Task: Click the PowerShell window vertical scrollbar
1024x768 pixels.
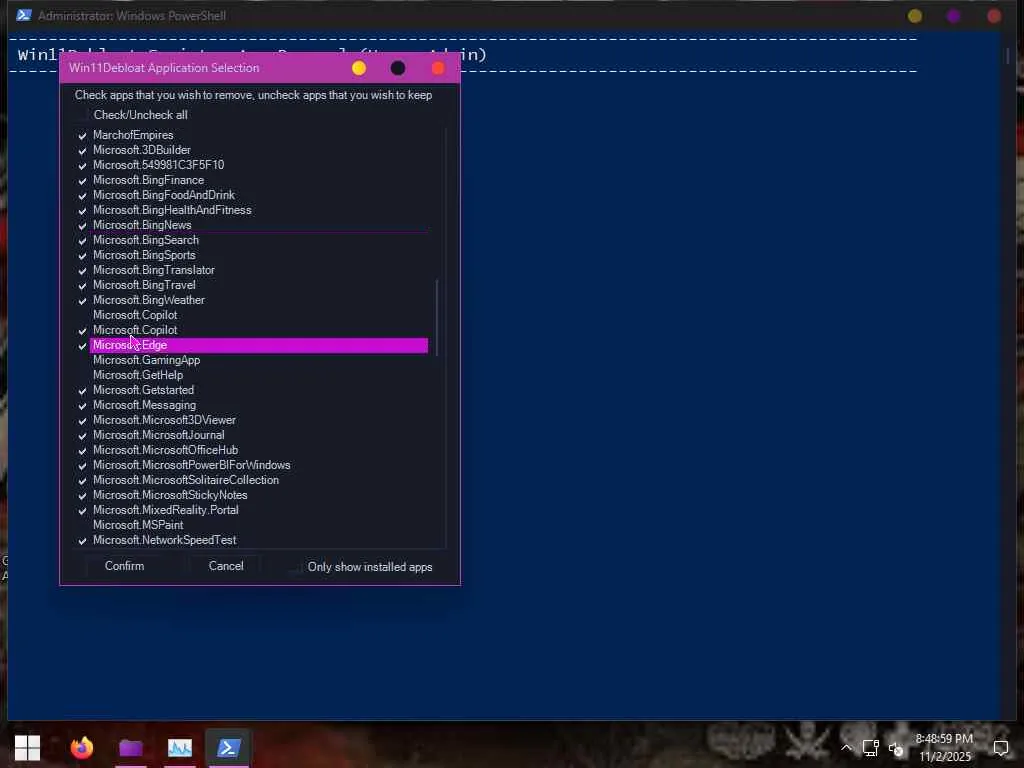Action: tap(1008, 56)
